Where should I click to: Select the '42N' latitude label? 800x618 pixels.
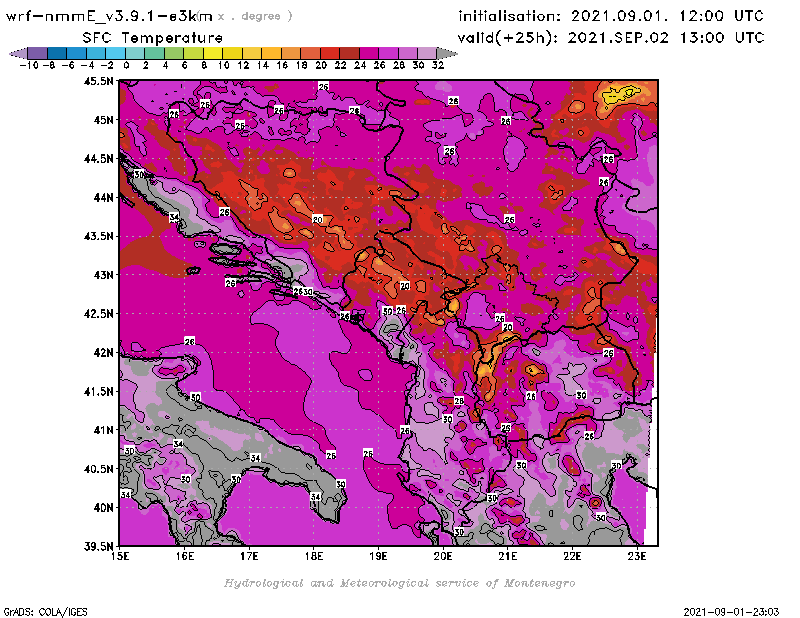[103, 353]
